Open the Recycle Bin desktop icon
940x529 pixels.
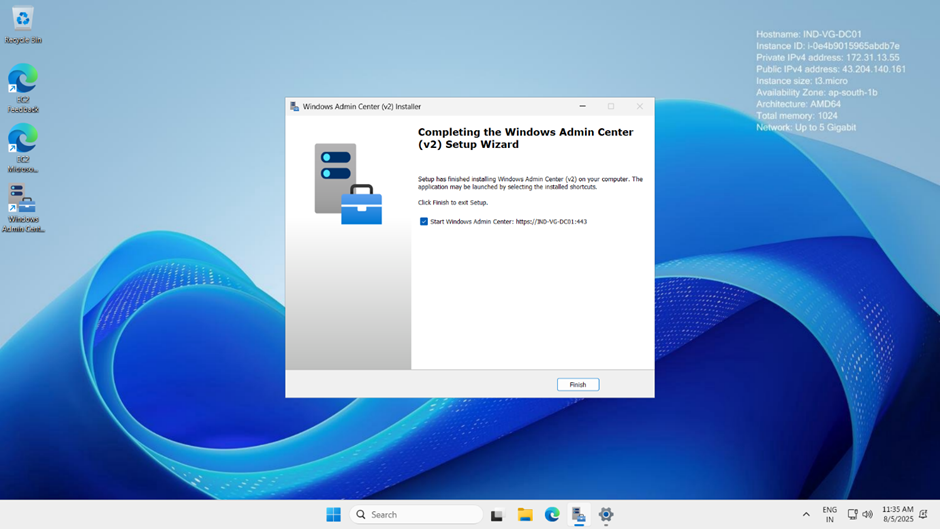coord(22,22)
